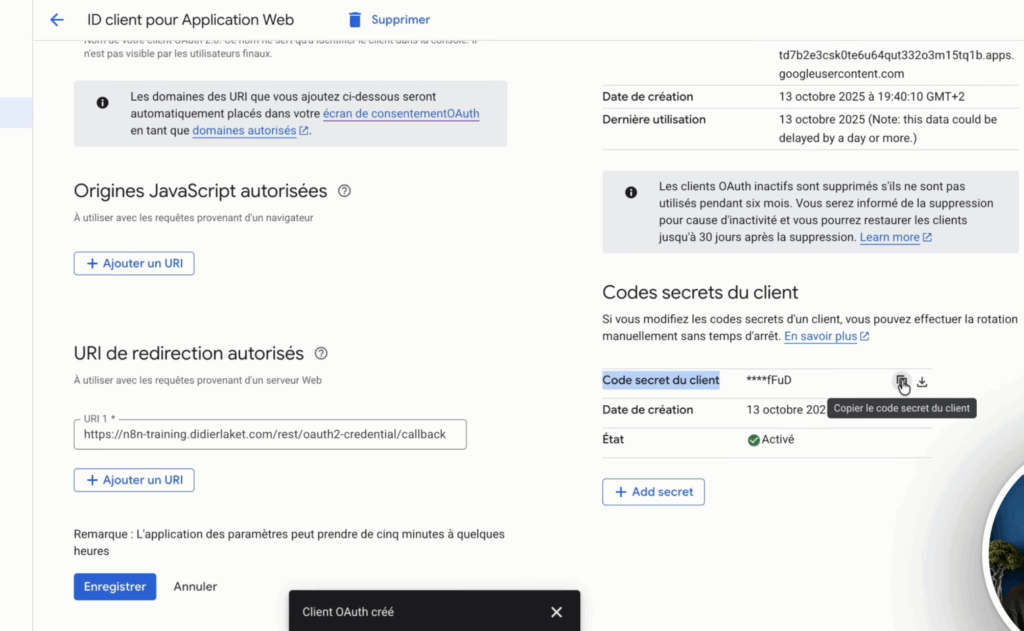The height and width of the screenshot is (631, 1024).
Task: Click Enregistrer to save changes
Action: (114, 586)
